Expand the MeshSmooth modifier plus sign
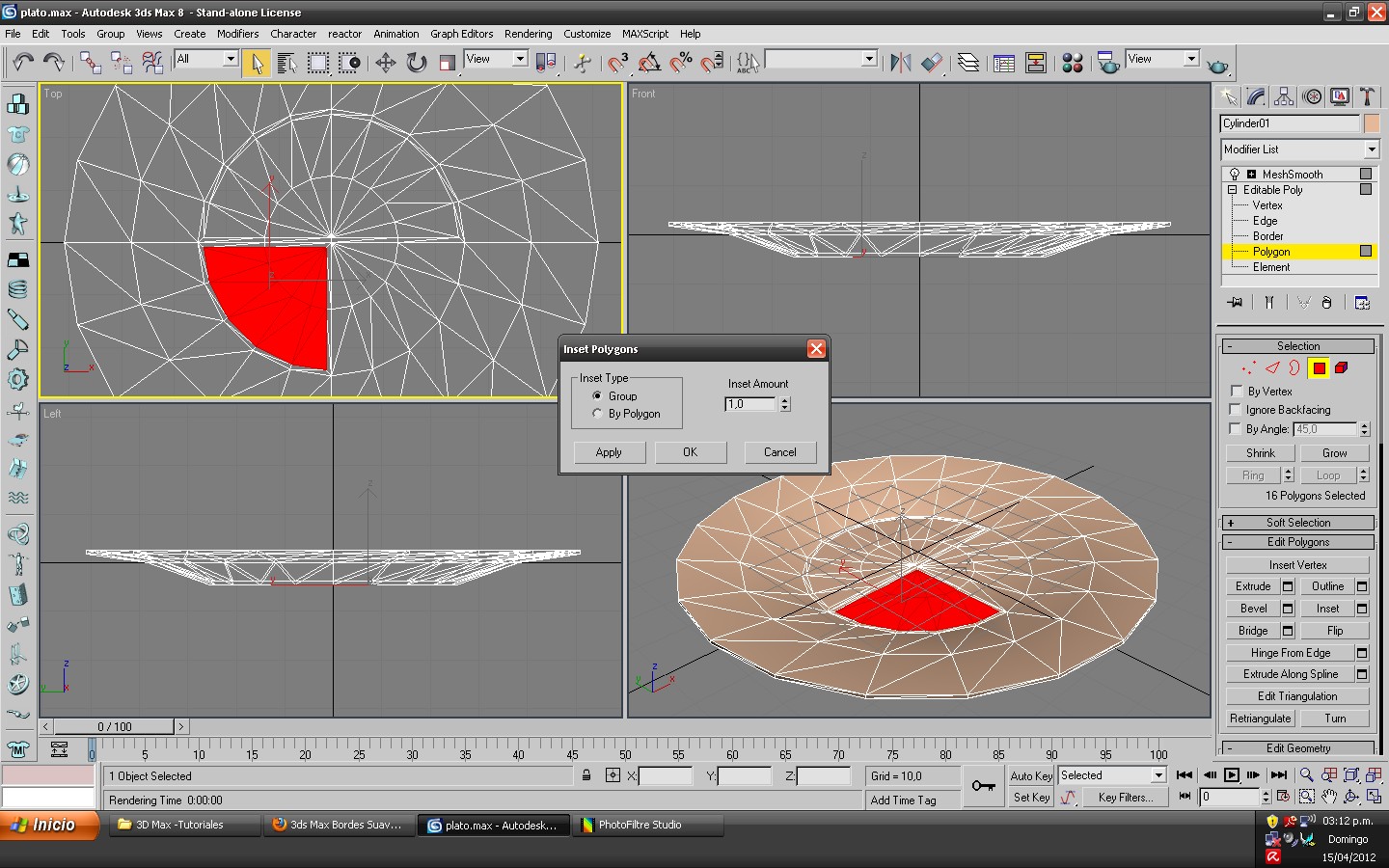 click(1251, 175)
